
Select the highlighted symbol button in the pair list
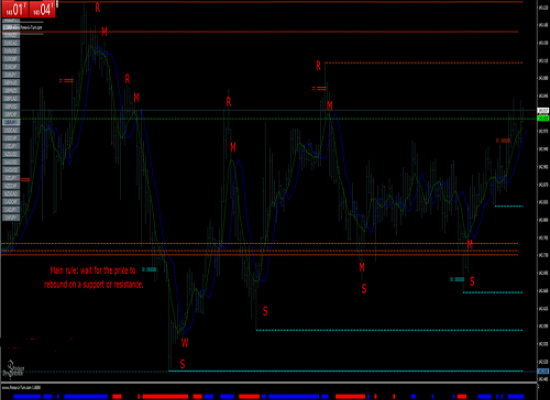[11, 122]
